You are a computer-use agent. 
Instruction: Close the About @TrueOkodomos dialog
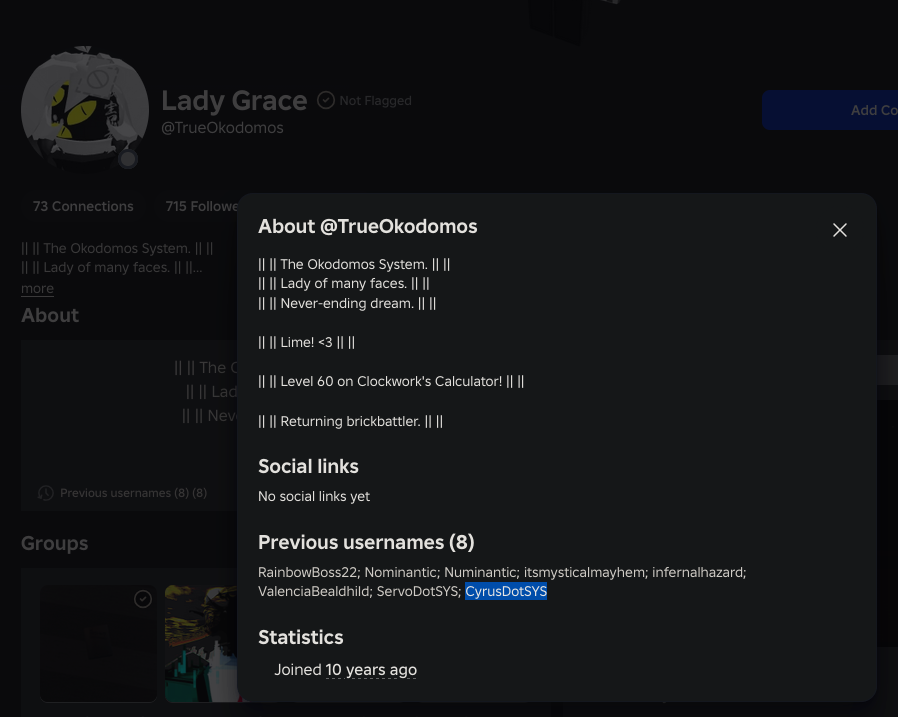(x=840, y=230)
